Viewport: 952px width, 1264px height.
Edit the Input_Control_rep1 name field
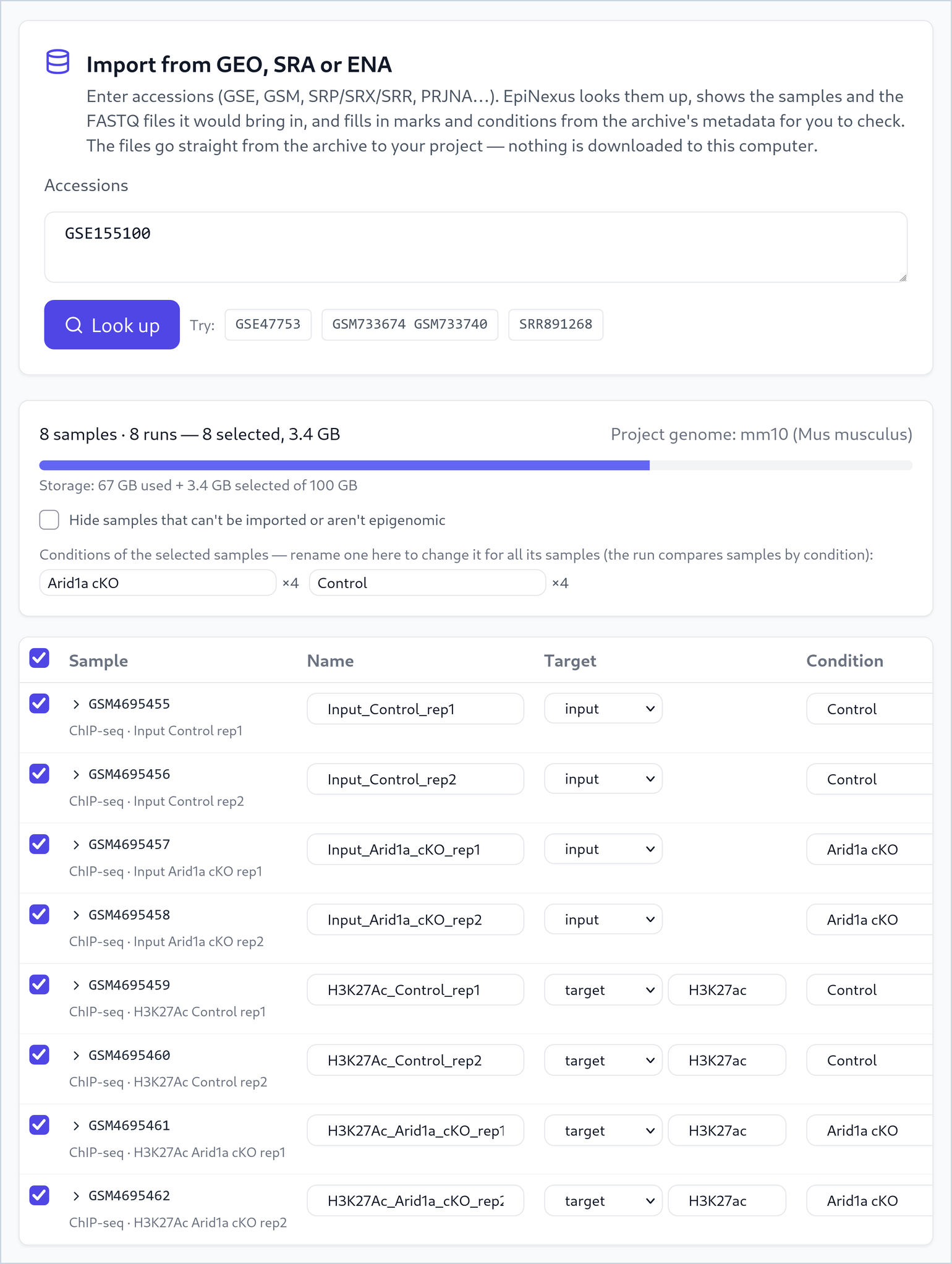click(415, 709)
